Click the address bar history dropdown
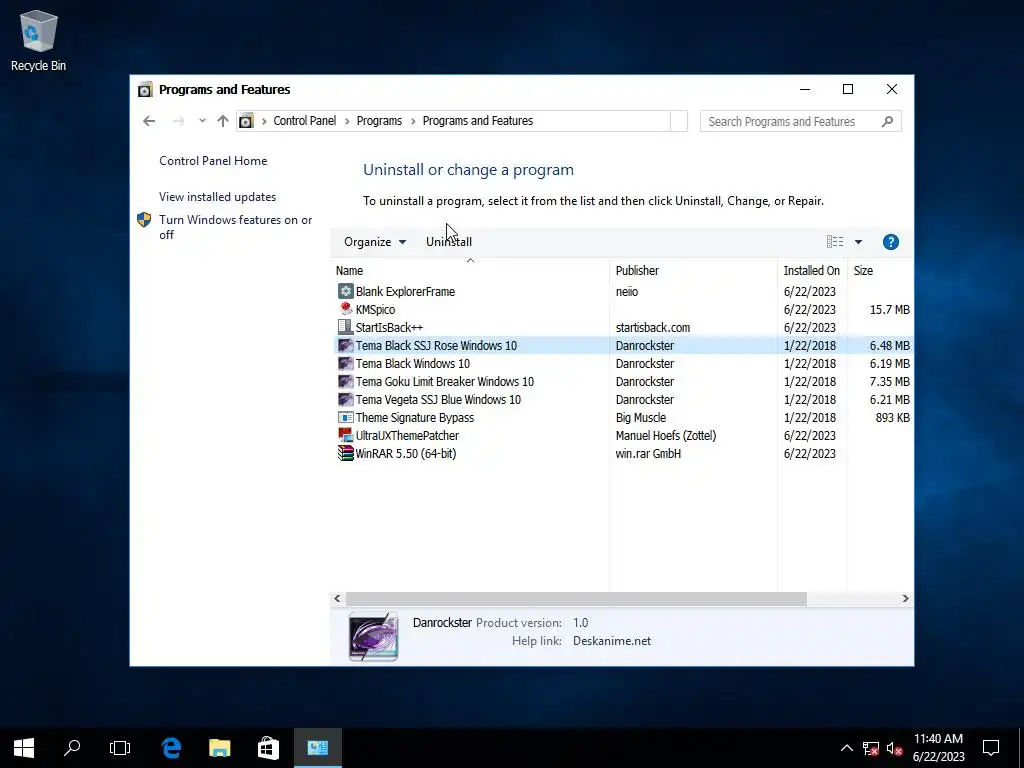The width and height of the screenshot is (1024, 768). [x=679, y=121]
